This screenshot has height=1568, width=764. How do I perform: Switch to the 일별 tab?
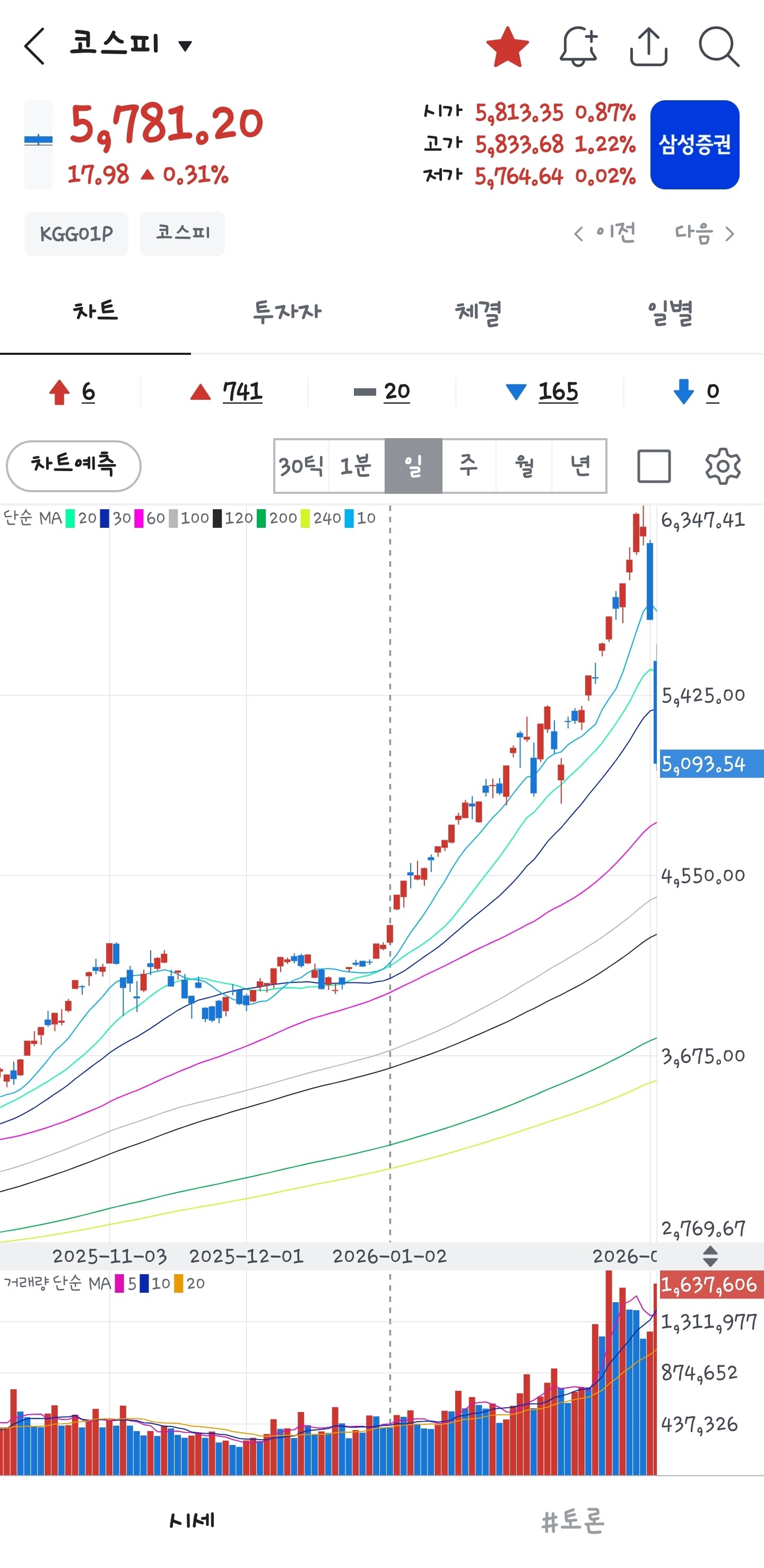point(669,312)
